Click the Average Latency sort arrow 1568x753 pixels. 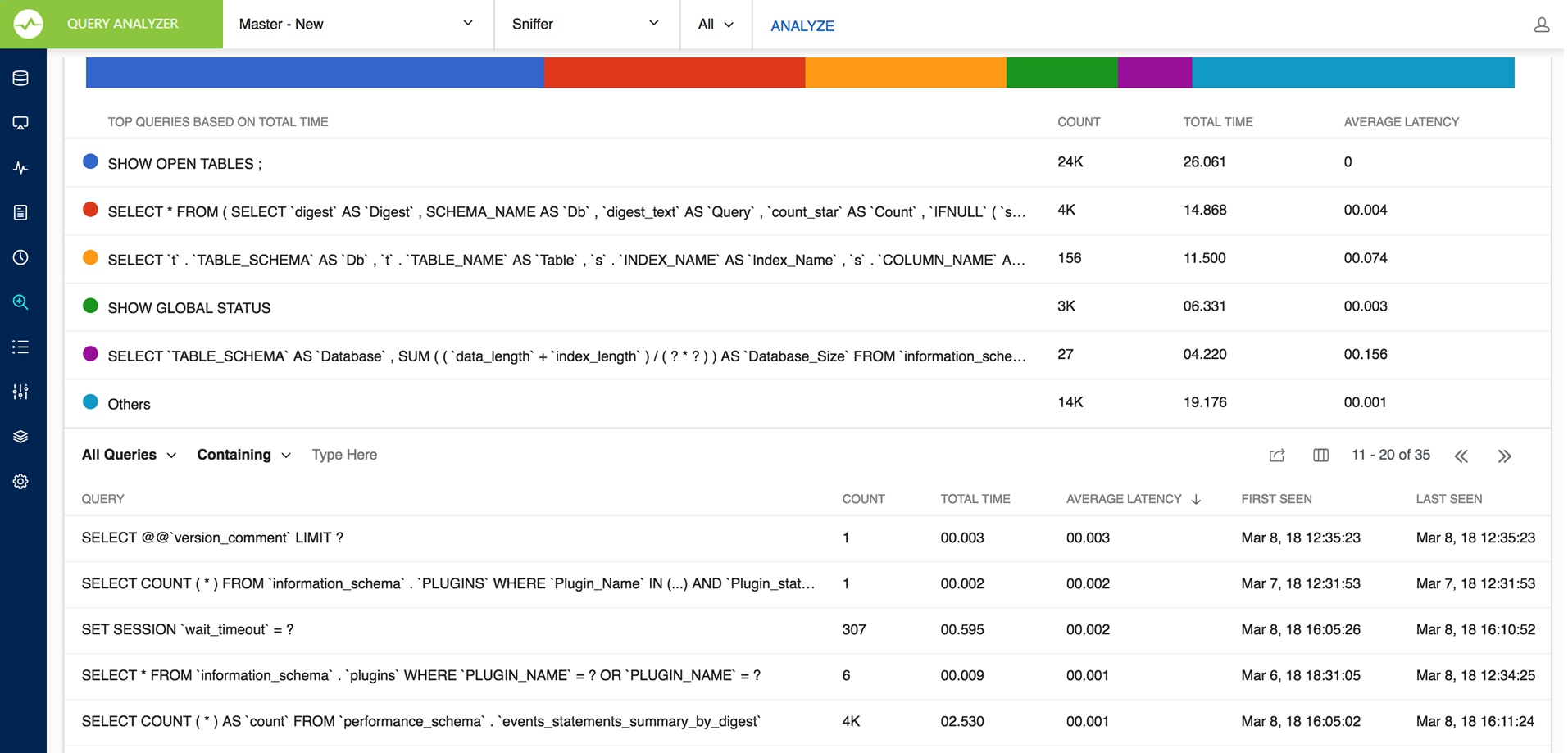pos(1196,499)
